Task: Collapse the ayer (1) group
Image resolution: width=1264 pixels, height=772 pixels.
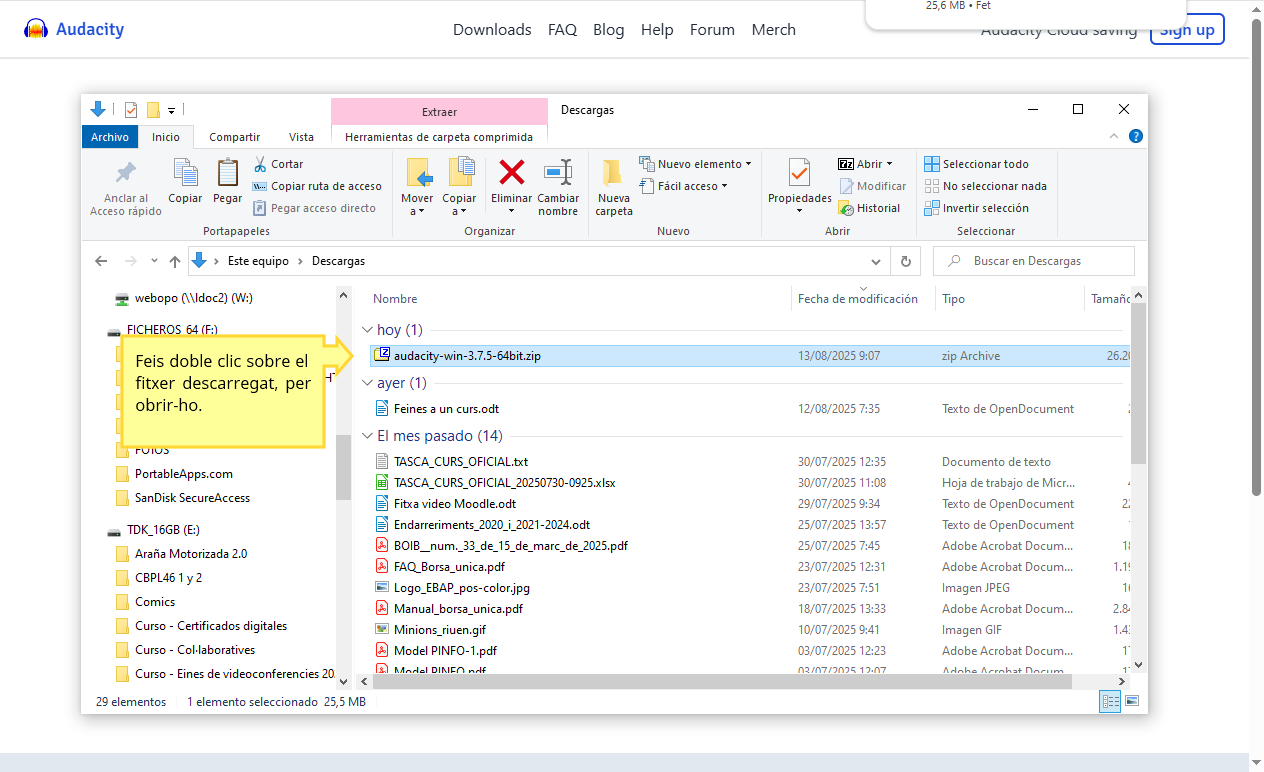Action: click(x=367, y=383)
